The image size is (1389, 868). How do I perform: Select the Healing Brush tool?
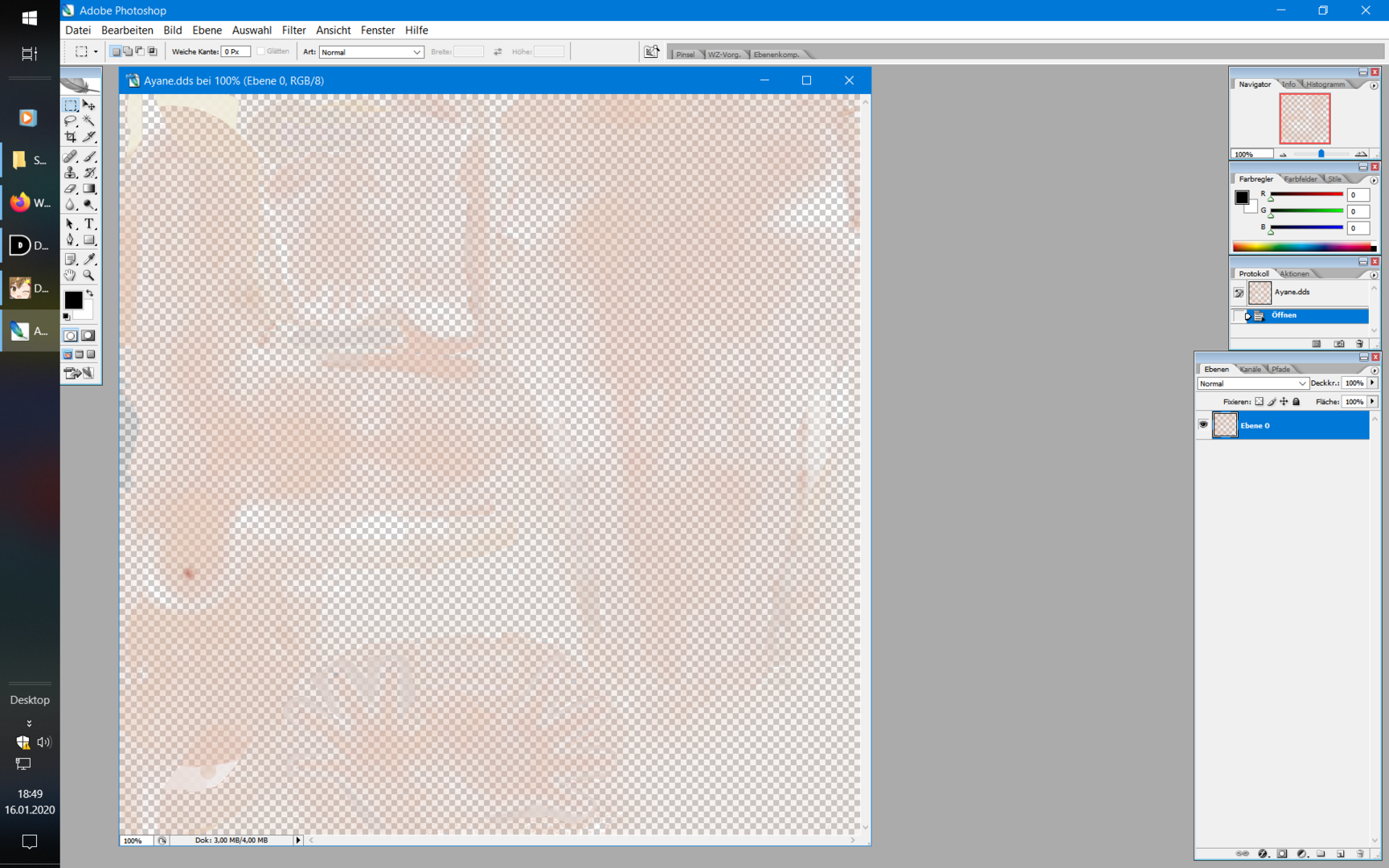(71, 157)
